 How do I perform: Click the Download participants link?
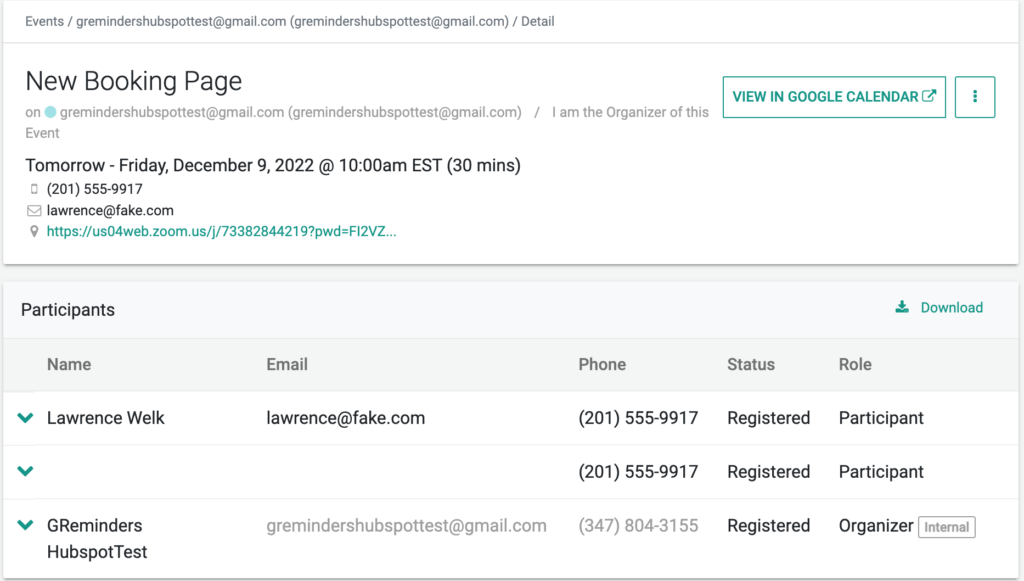pyautogui.click(x=939, y=307)
